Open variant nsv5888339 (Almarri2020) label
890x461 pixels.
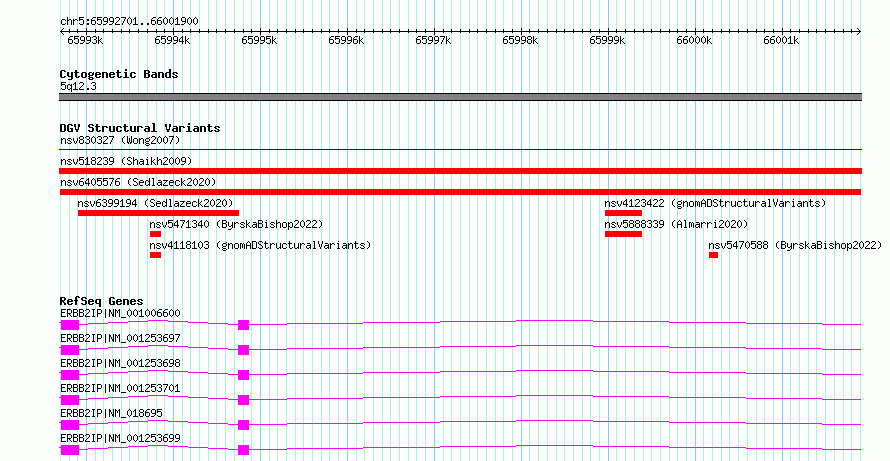(x=677, y=224)
